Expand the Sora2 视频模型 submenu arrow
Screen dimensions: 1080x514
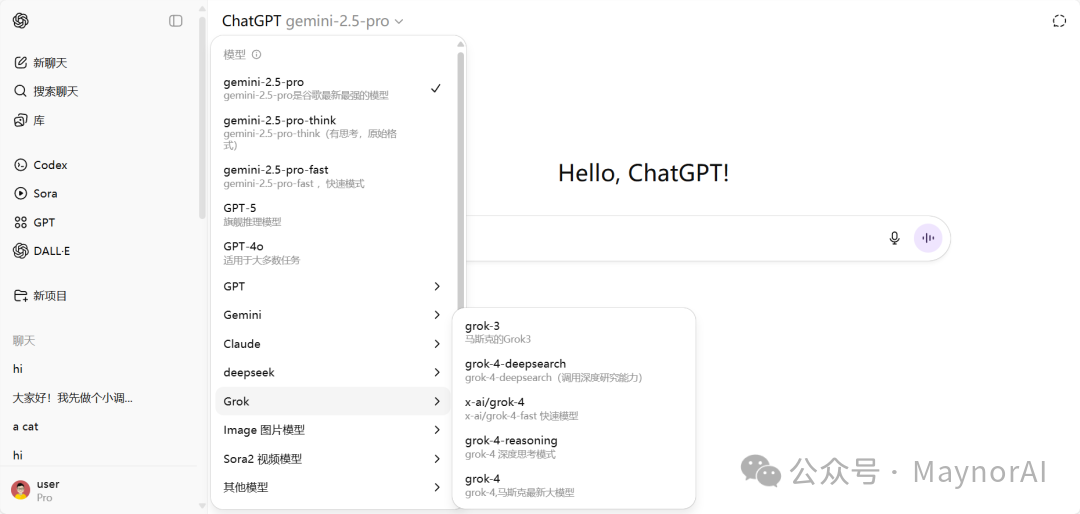(x=437, y=459)
